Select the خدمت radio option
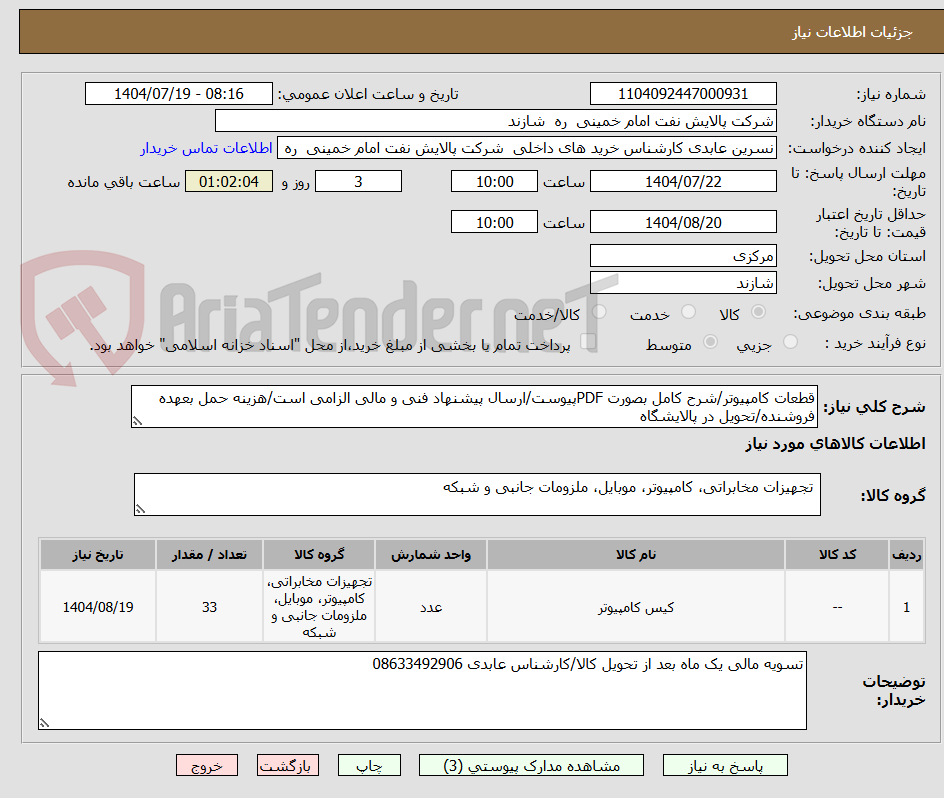Image resolution: width=944 pixels, height=798 pixels. tap(688, 312)
